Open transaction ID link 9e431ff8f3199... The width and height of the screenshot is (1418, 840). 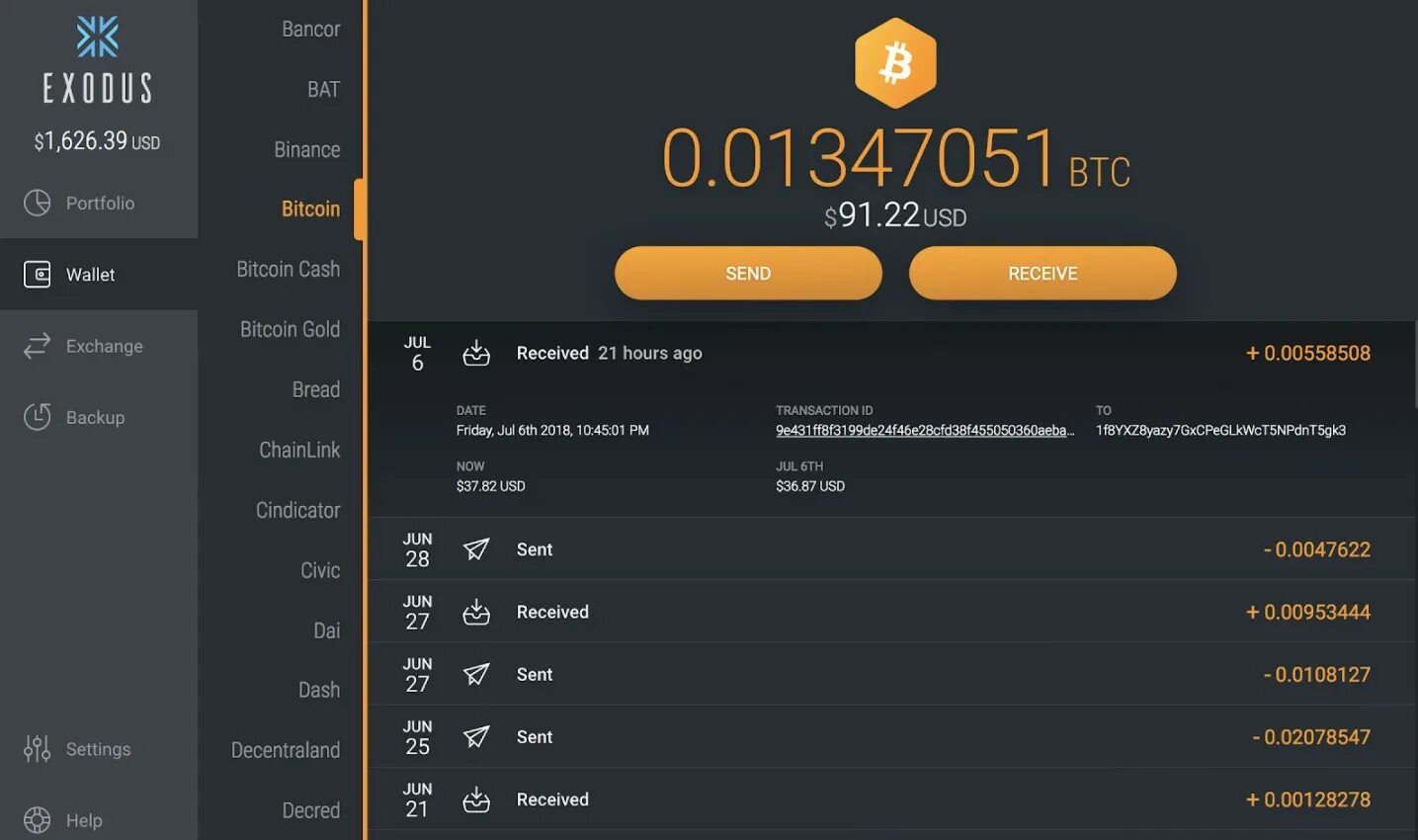coord(925,430)
